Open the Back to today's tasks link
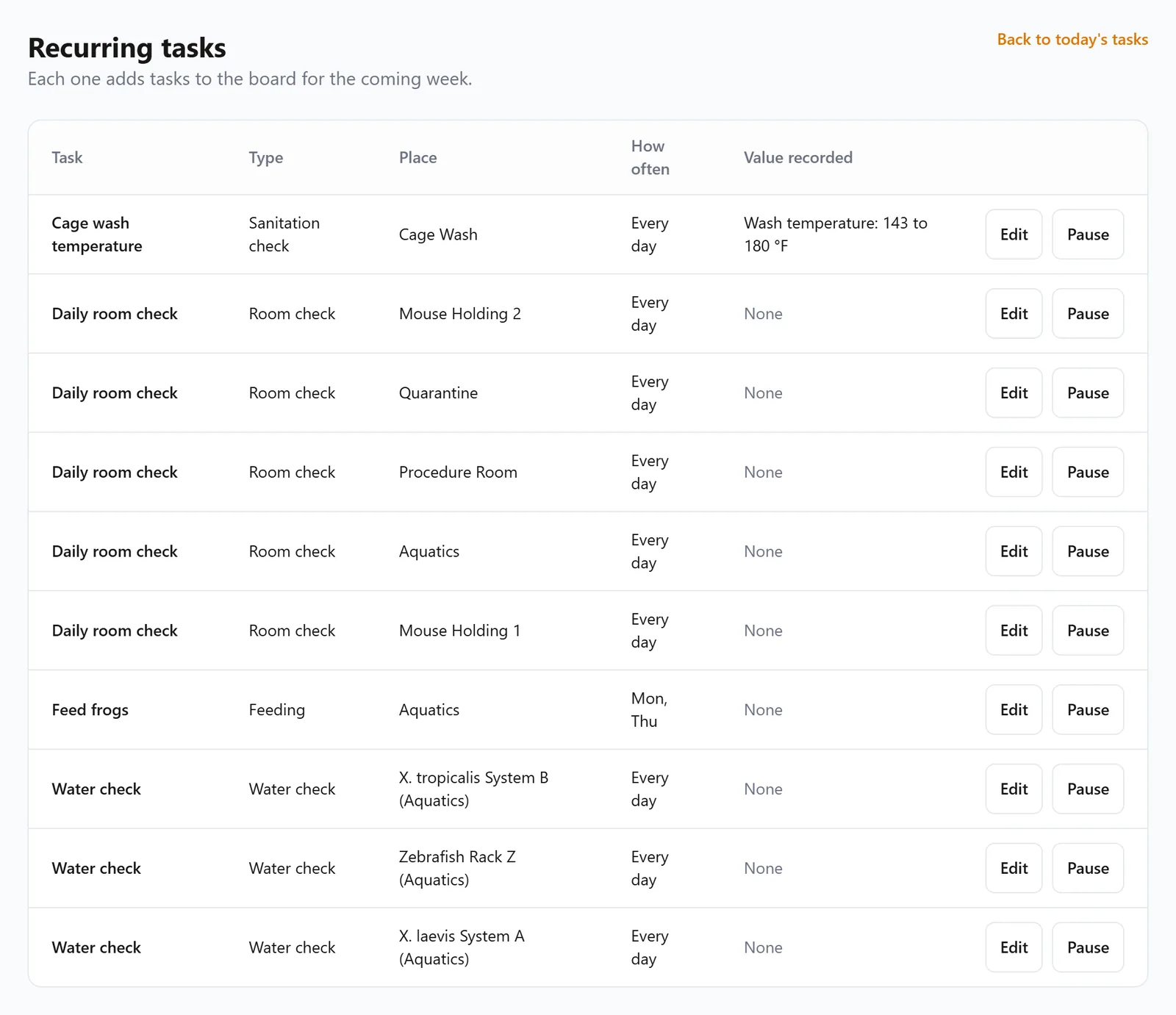Image resolution: width=1176 pixels, height=1015 pixels. coord(1072,40)
